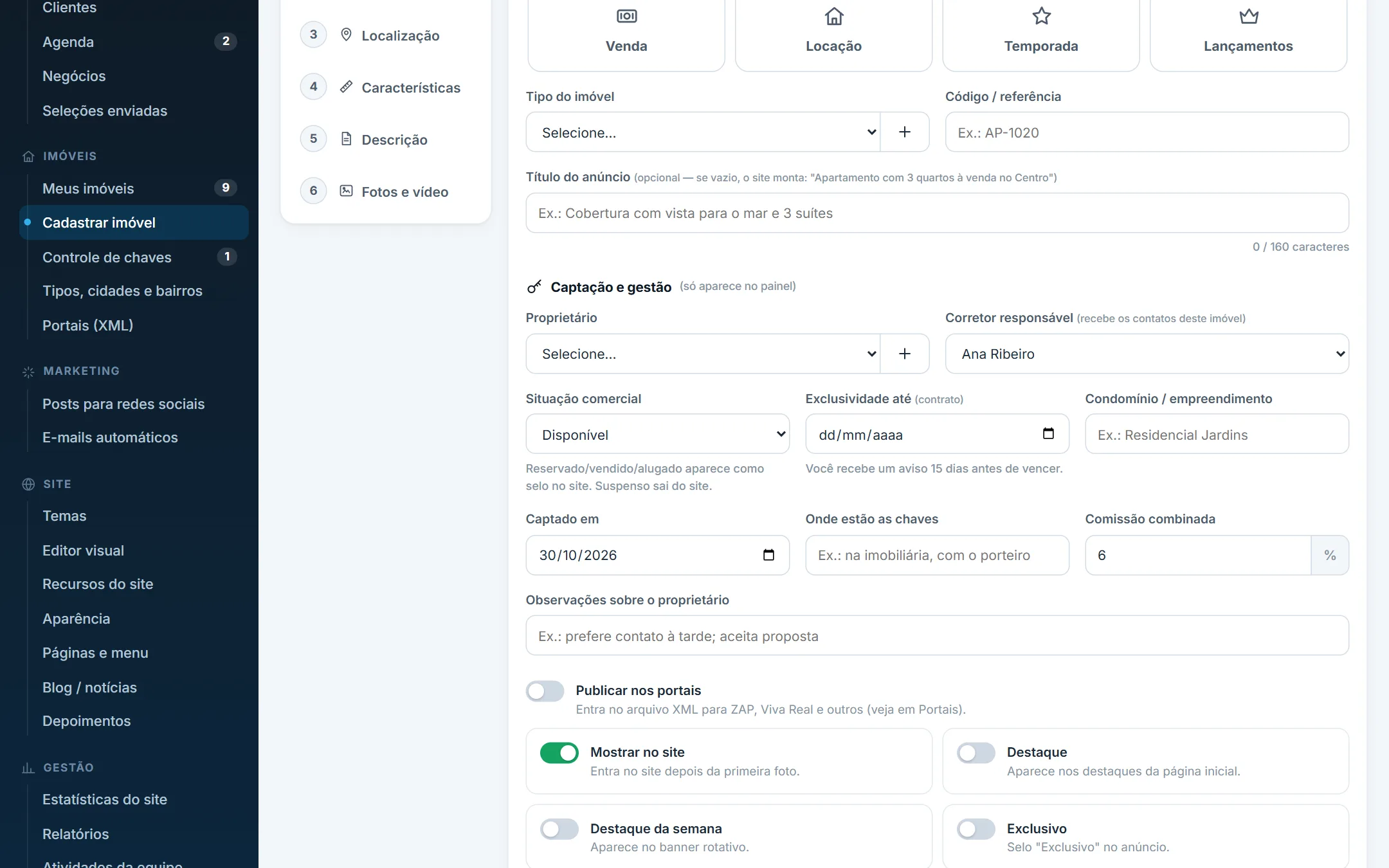Open the Proprietário select dropdown
Viewport: 1389px width, 868px height.
coord(703,354)
